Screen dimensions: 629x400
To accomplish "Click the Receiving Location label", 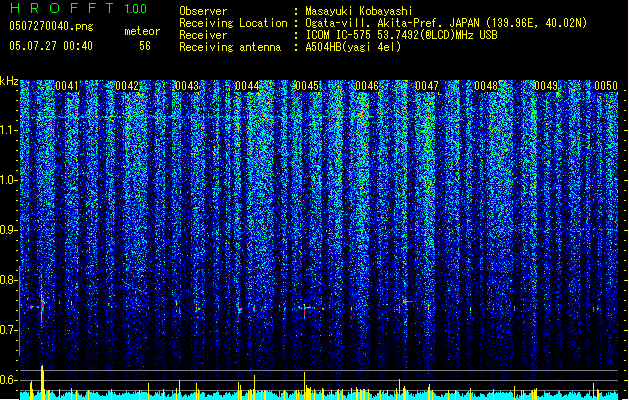I will 233,23.
